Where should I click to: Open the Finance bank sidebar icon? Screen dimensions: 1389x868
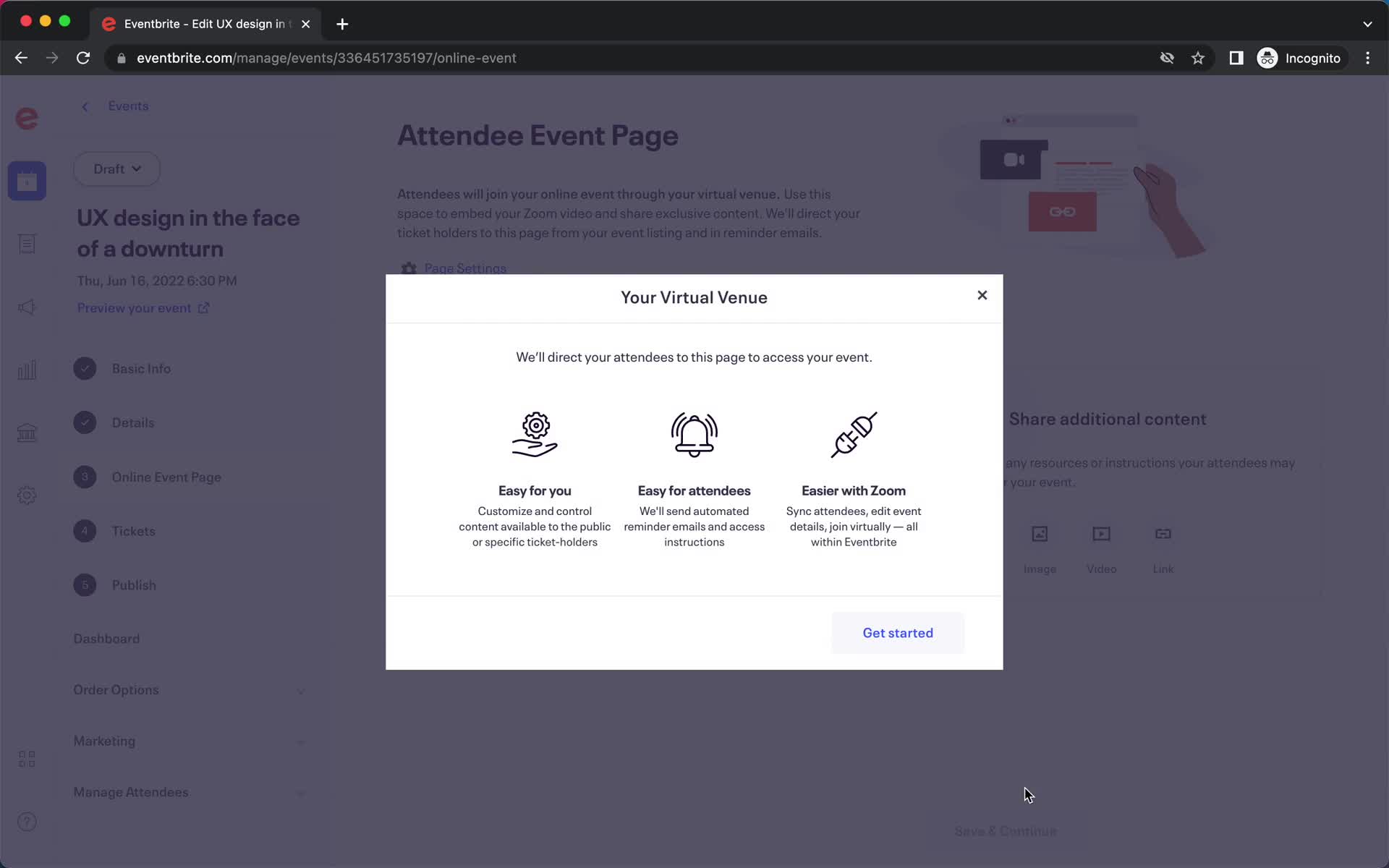point(27,433)
